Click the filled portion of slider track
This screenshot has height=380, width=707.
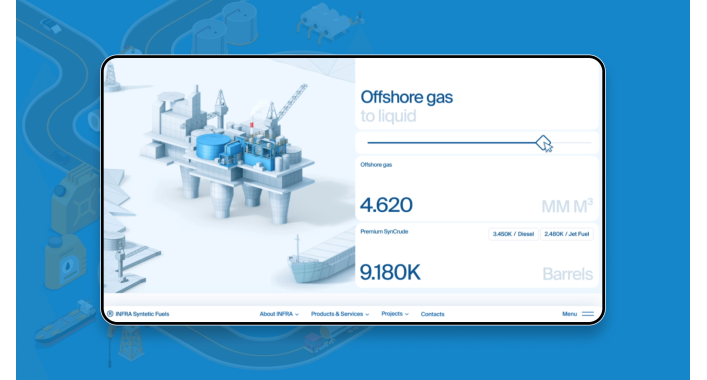tap(452, 143)
